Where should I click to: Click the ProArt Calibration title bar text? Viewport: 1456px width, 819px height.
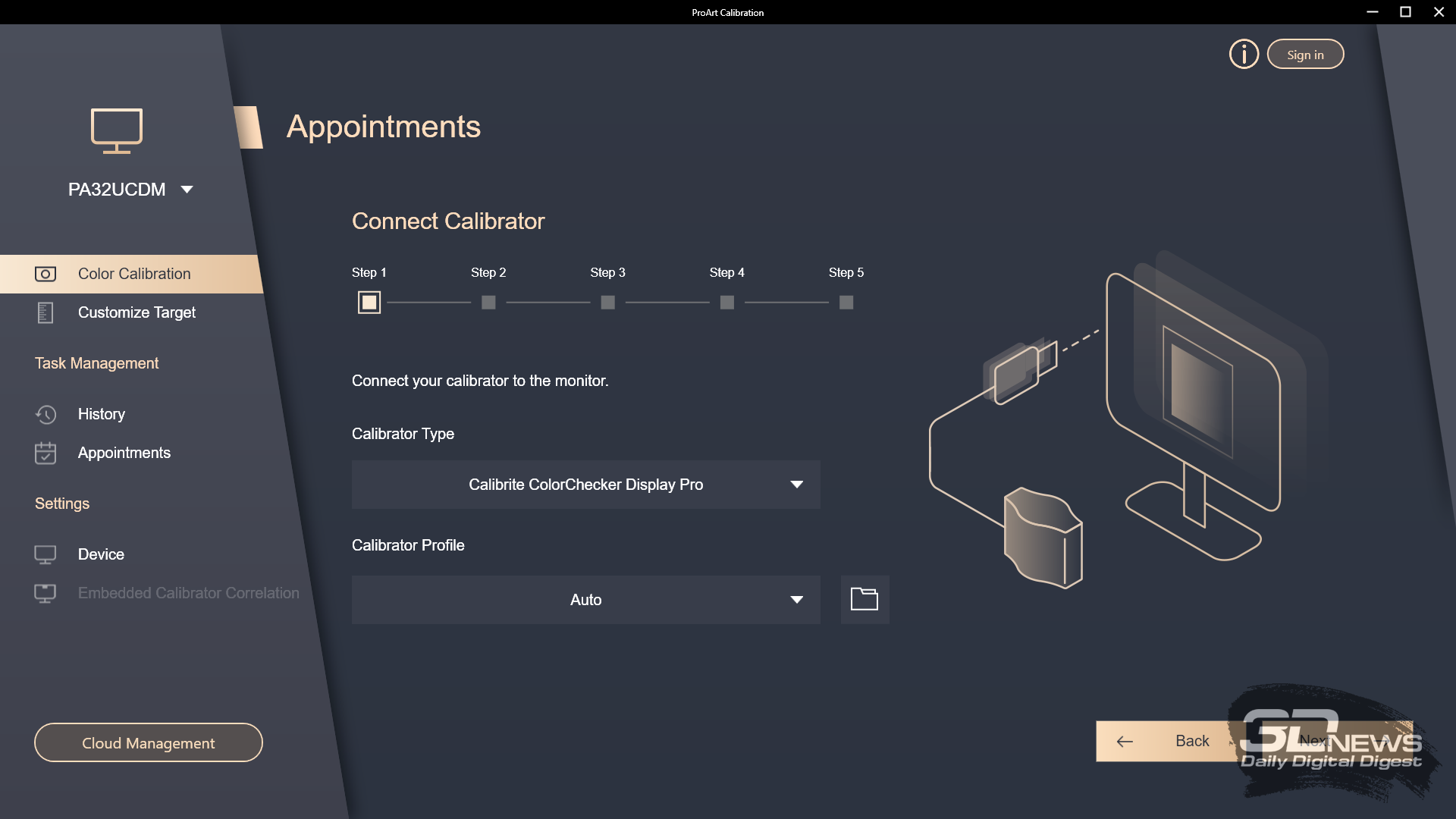728,12
